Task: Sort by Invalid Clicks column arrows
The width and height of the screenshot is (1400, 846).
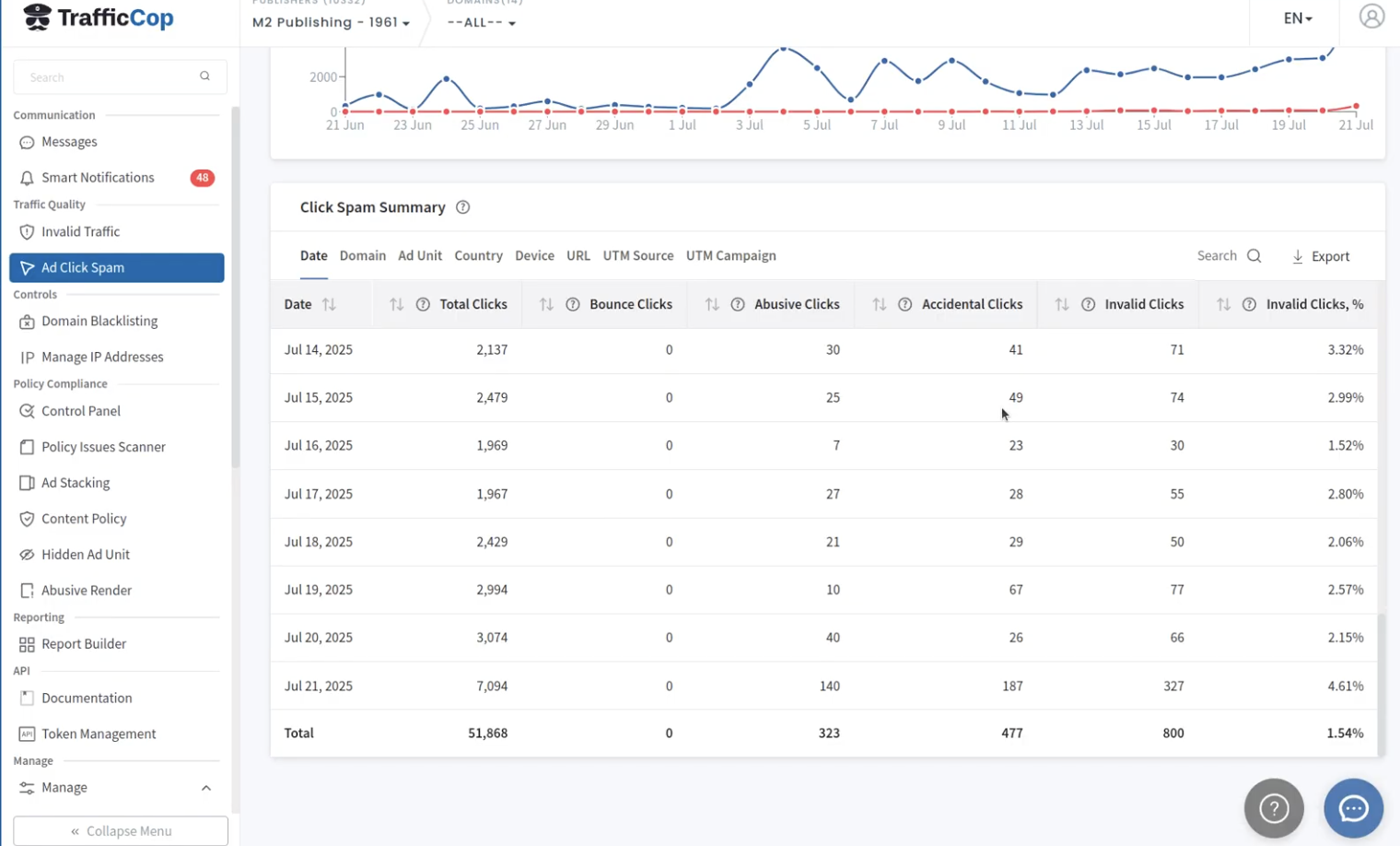Action: [x=1062, y=304]
